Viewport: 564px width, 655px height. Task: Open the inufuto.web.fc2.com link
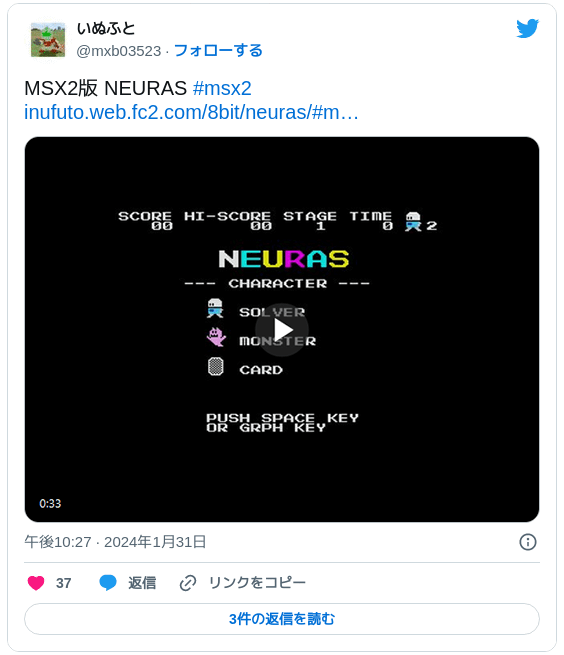pos(191,112)
